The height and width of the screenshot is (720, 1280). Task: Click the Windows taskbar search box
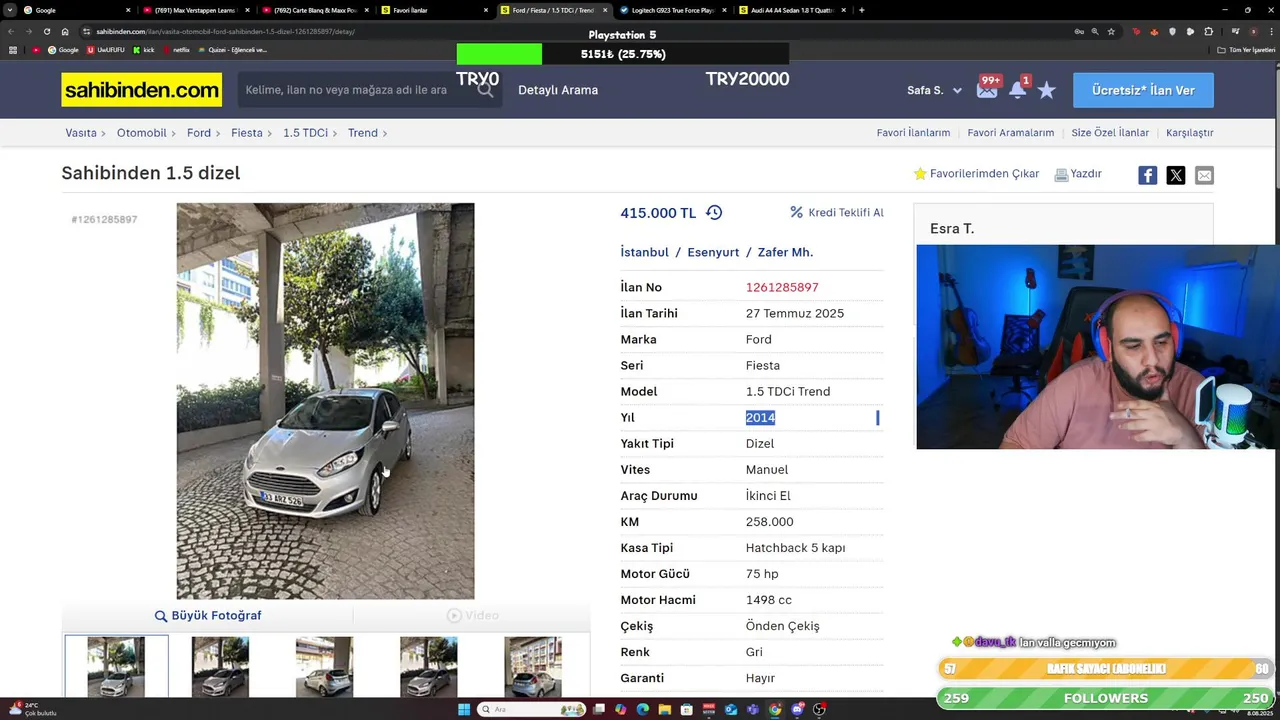tap(530, 709)
